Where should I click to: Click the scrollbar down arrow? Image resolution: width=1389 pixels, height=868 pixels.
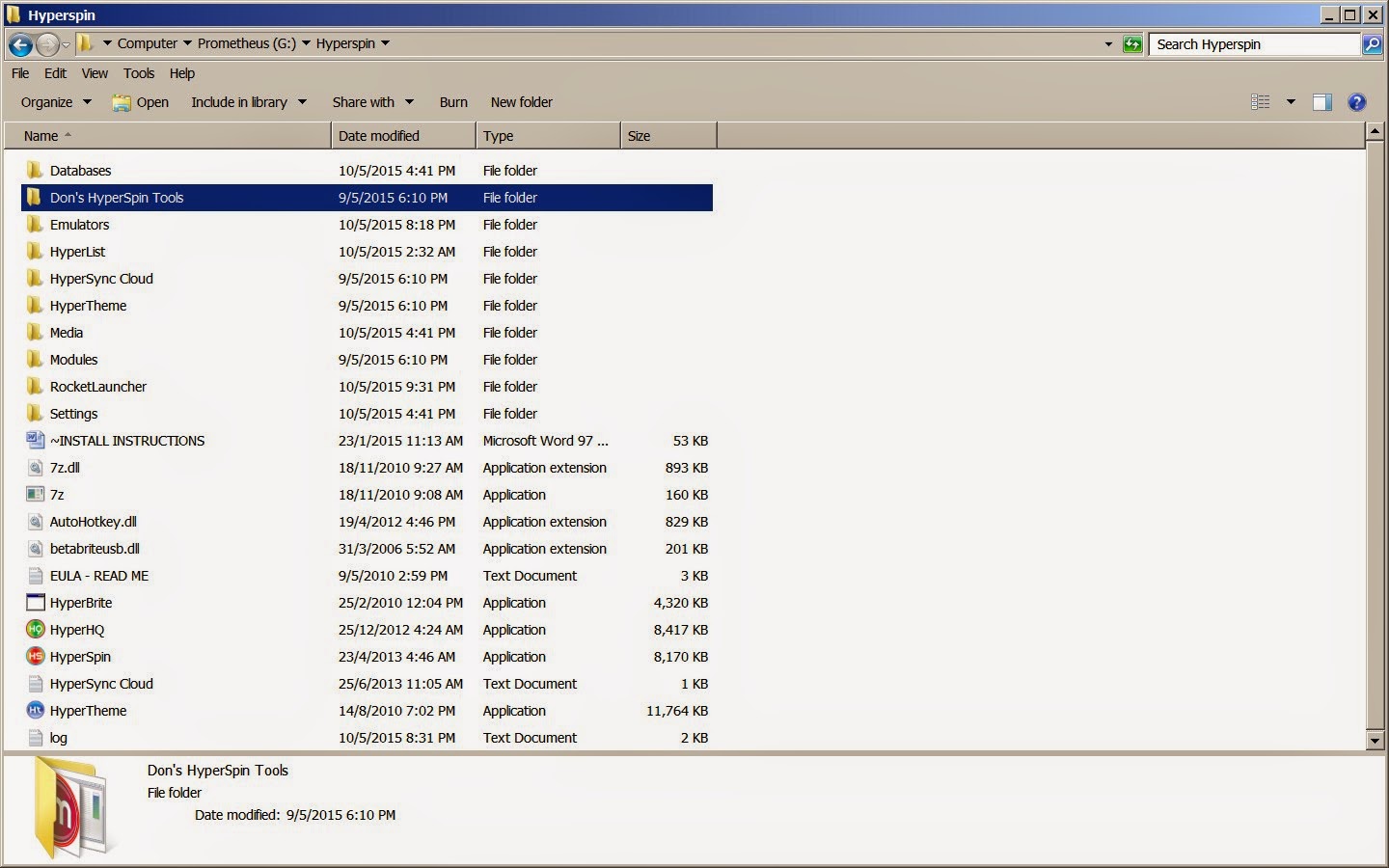(1375, 741)
